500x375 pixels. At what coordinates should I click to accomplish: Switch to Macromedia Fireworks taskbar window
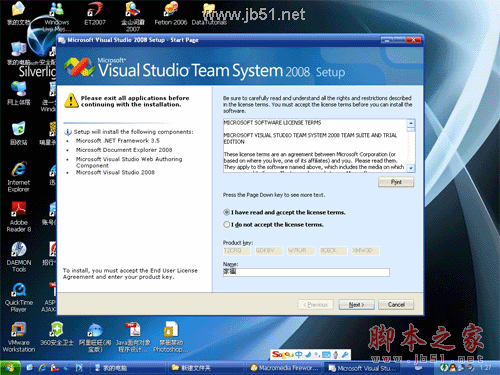tap(283, 368)
